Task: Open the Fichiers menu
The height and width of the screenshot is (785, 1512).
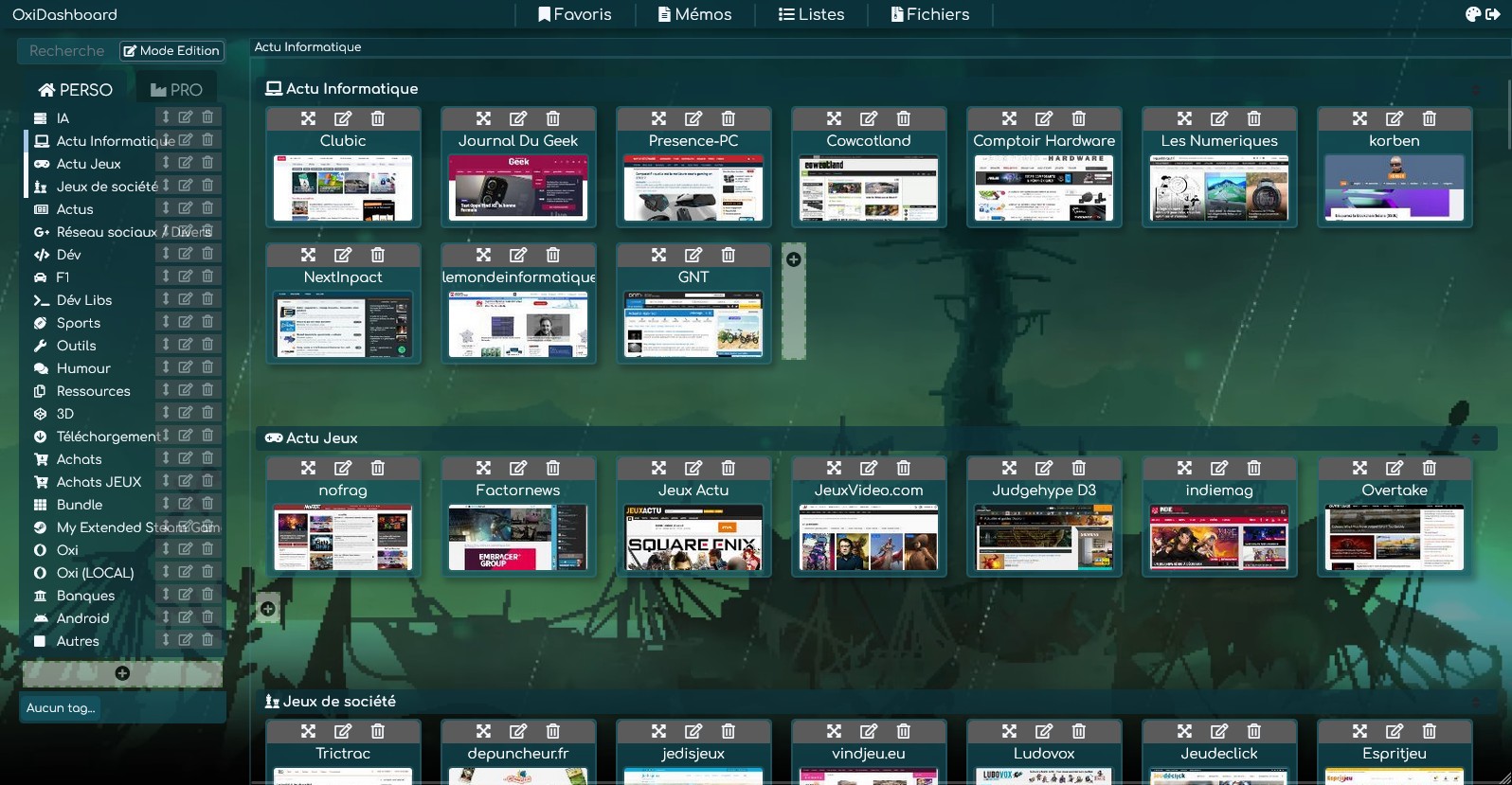Action: pos(930,14)
